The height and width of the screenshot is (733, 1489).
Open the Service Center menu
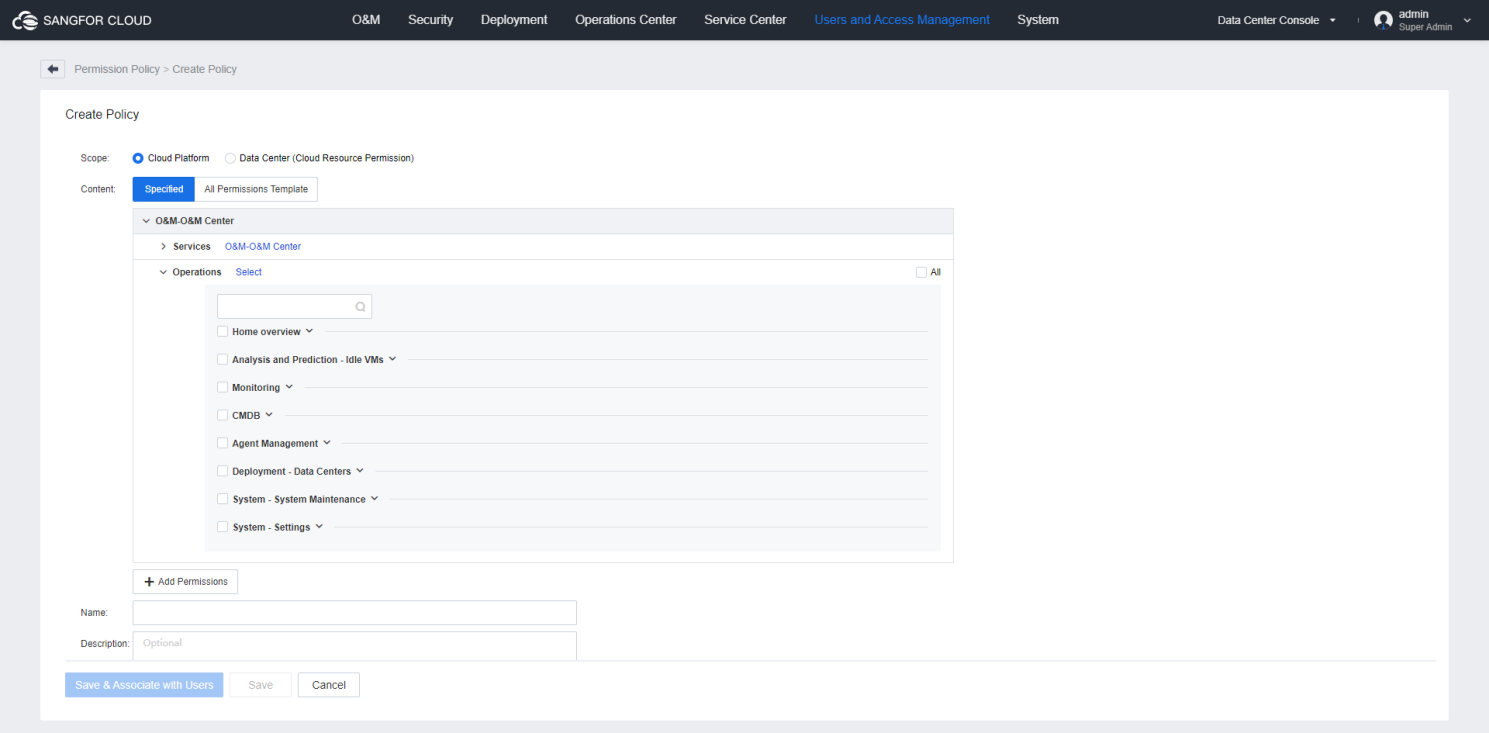tap(745, 20)
